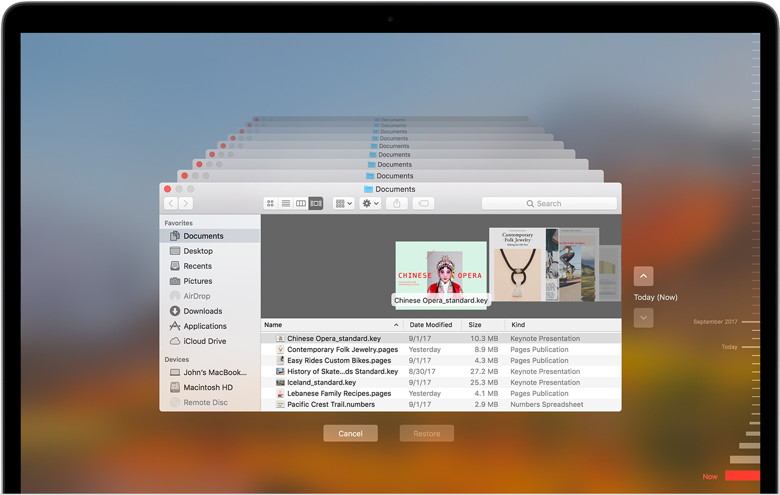Screen dimensions: 780x495
Task: Click the Edit Tags toolbar button
Action: click(423, 203)
